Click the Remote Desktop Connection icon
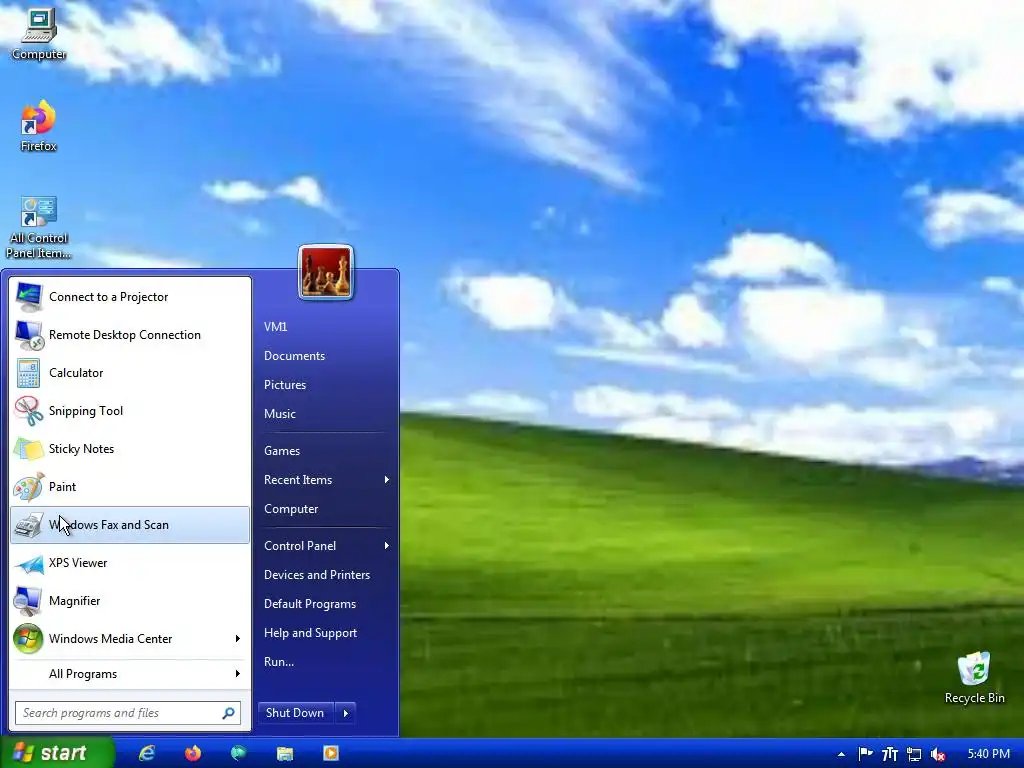 click(x=28, y=335)
